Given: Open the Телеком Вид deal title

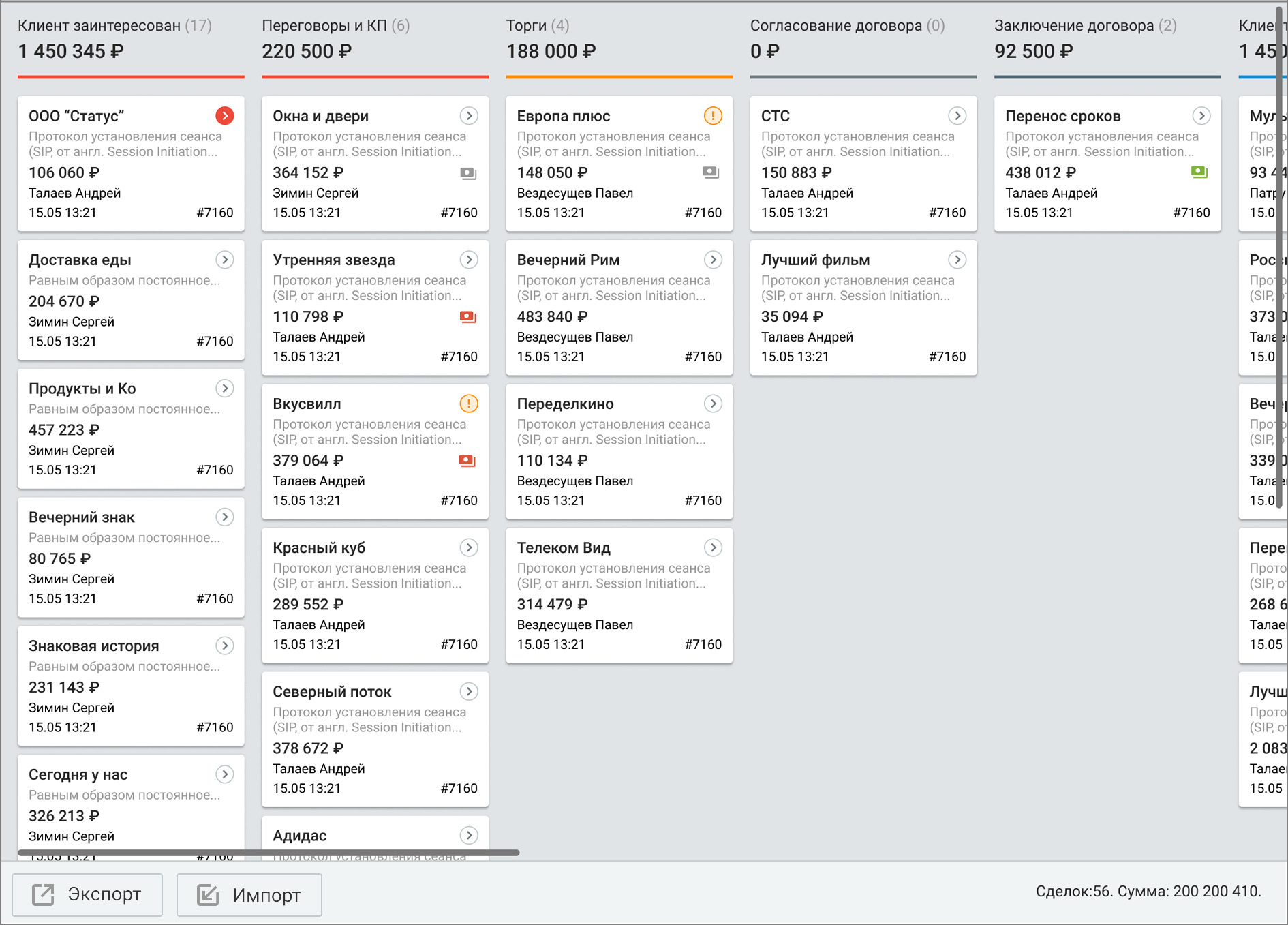Looking at the screenshot, I should [x=564, y=548].
